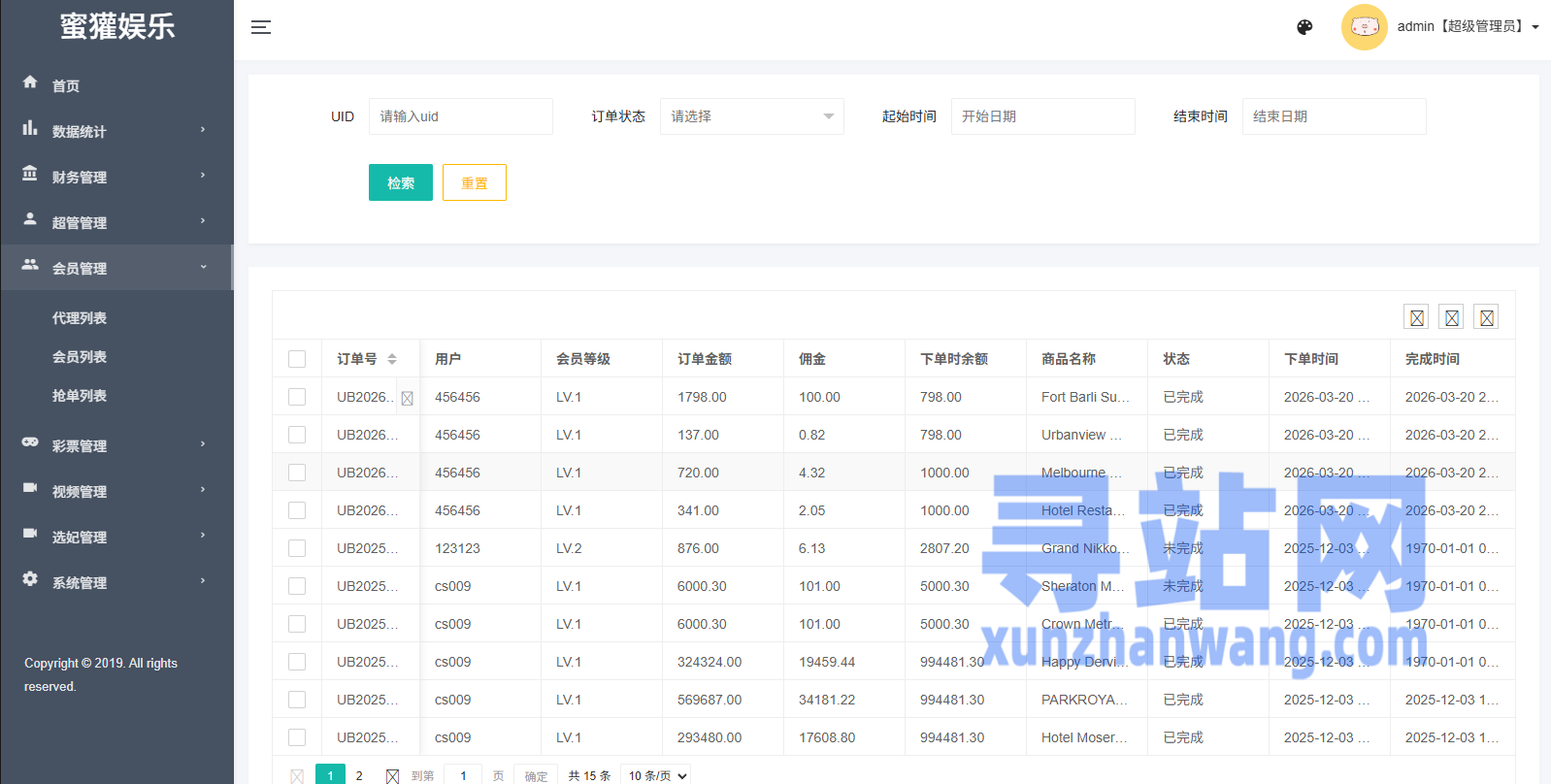Open 抢单列表 in the sidebar
The image size is (1551, 784).
[80, 396]
